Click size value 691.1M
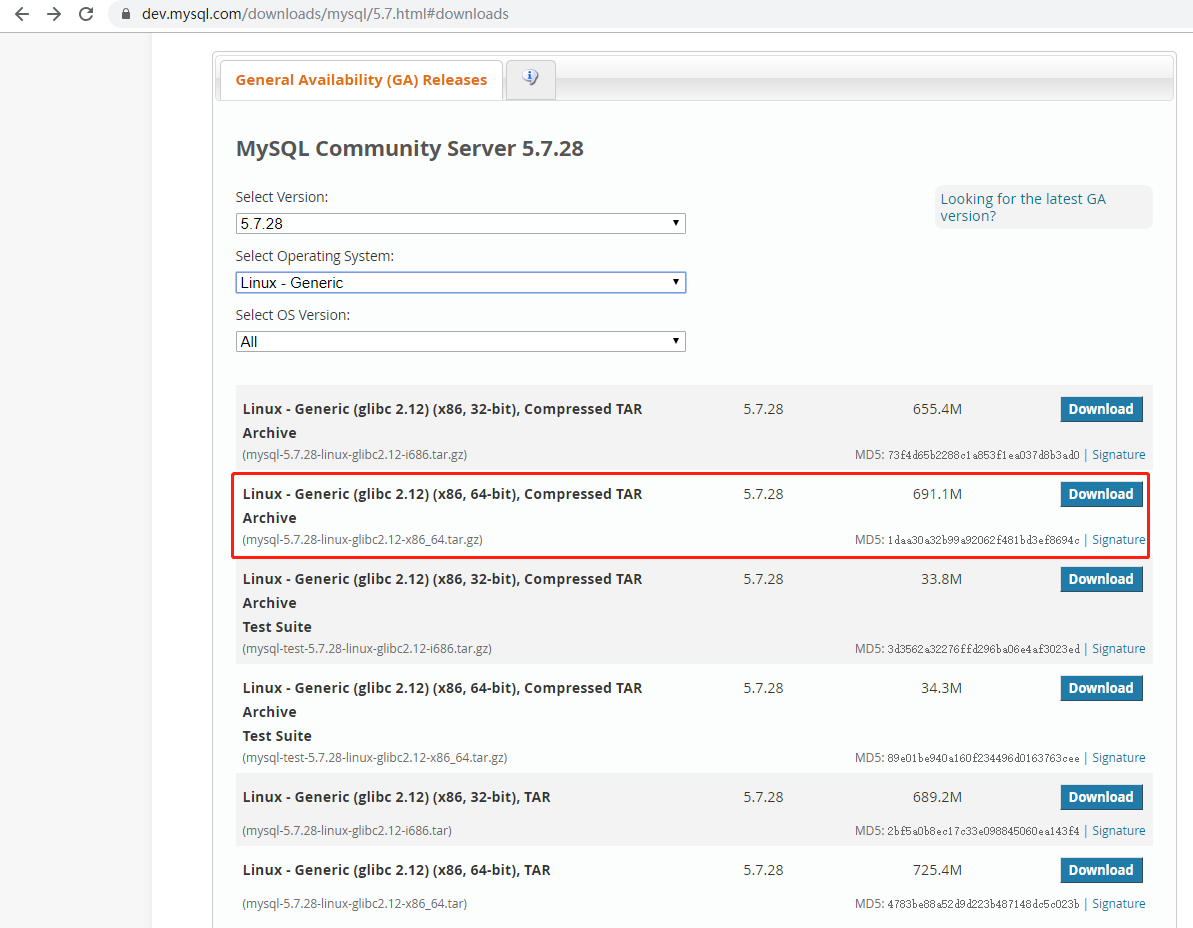 pos(937,494)
